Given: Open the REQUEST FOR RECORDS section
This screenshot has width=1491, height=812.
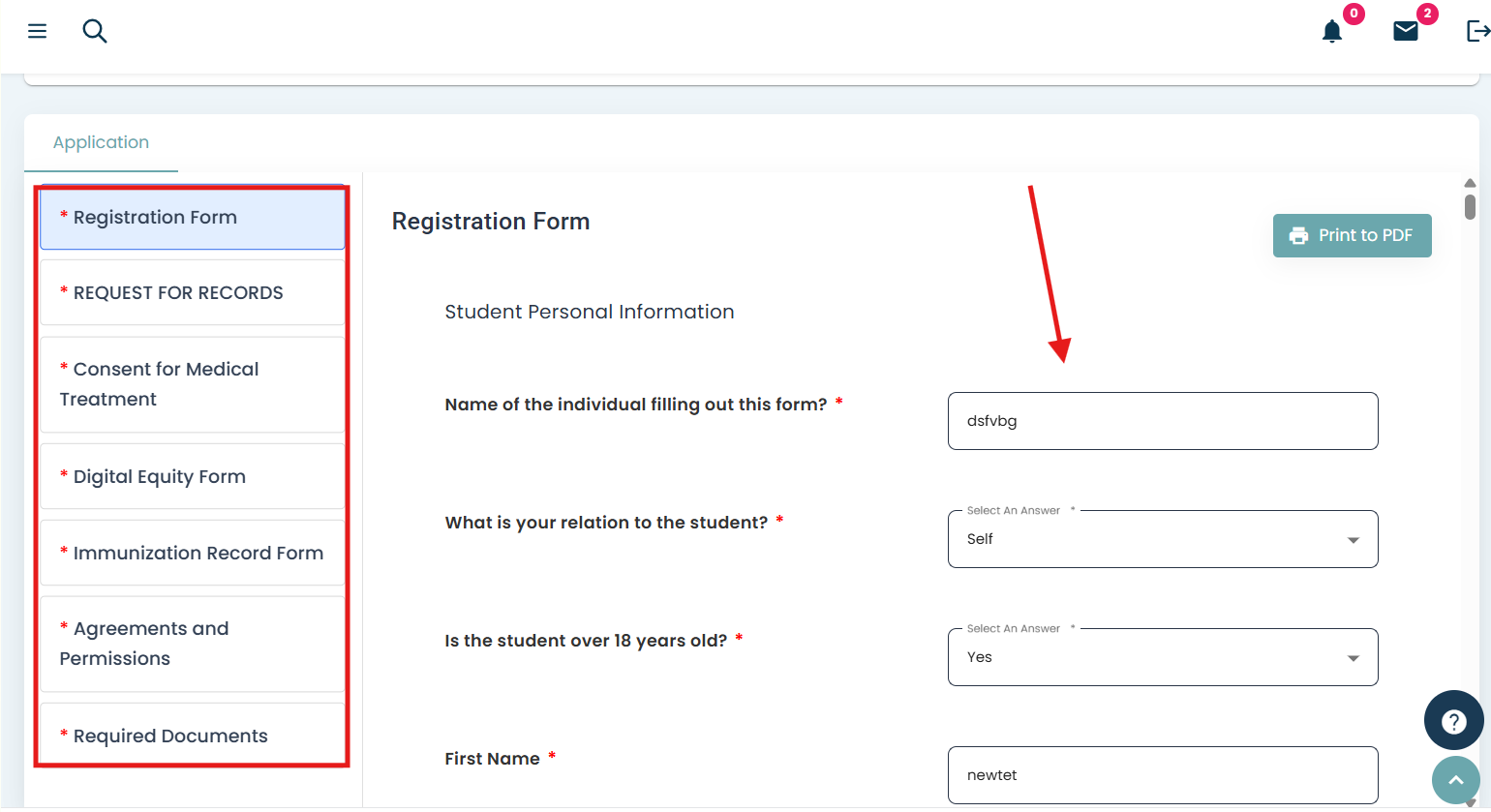Looking at the screenshot, I should 192,293.
